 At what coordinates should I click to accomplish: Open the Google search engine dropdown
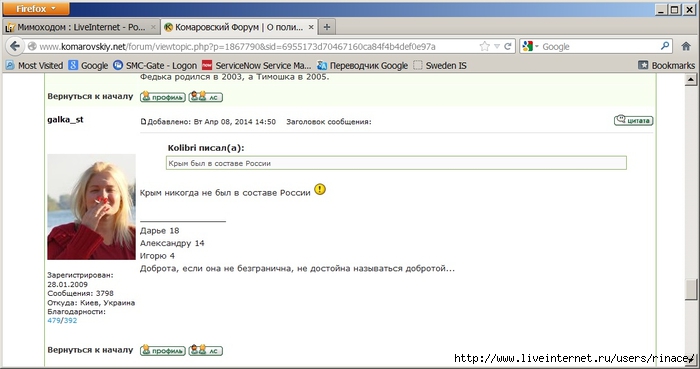click(x=530, y=46)
